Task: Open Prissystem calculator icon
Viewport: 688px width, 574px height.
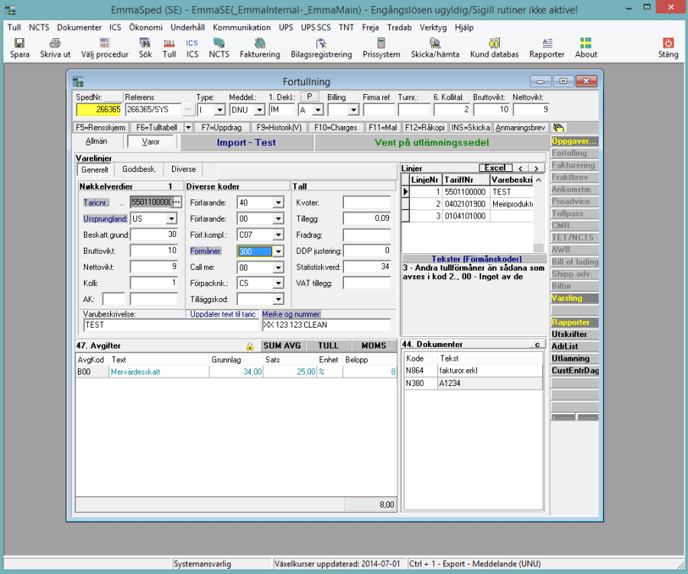Action: click(381, 43)
